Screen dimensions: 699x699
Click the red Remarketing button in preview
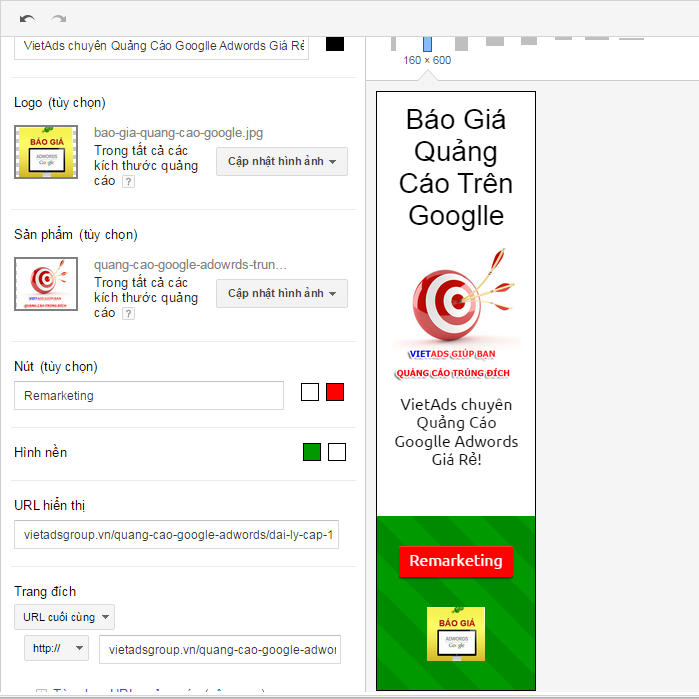click(455, 561)
